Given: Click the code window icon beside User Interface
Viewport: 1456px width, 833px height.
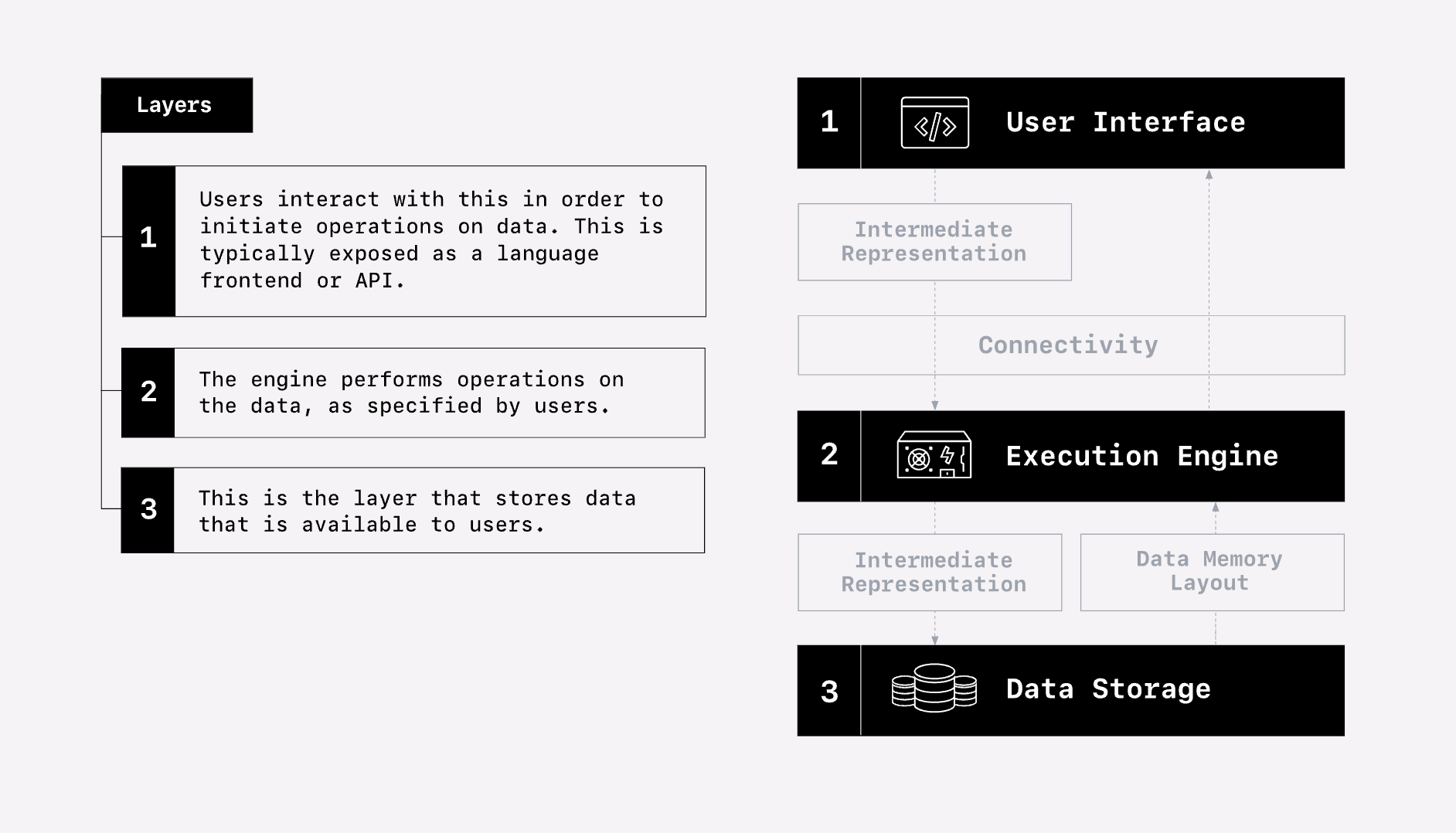Looking at the screenshot, I should (934, 123).
